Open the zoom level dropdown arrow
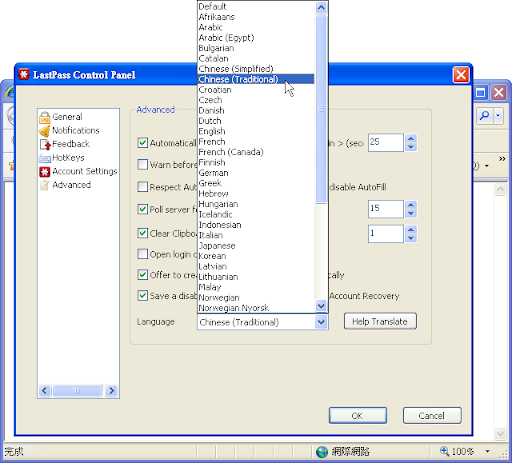The image size is (512, 463). [x=488, y=451]
